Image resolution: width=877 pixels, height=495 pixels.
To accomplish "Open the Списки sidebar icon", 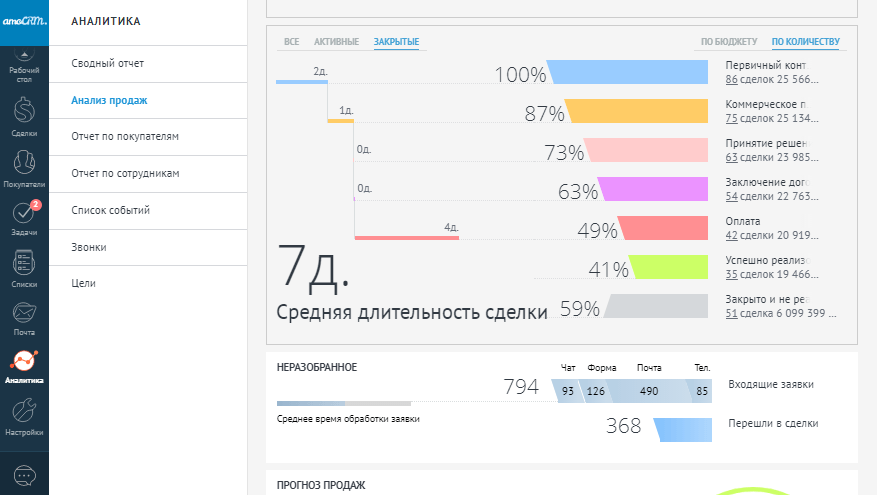I will (24, 267).
